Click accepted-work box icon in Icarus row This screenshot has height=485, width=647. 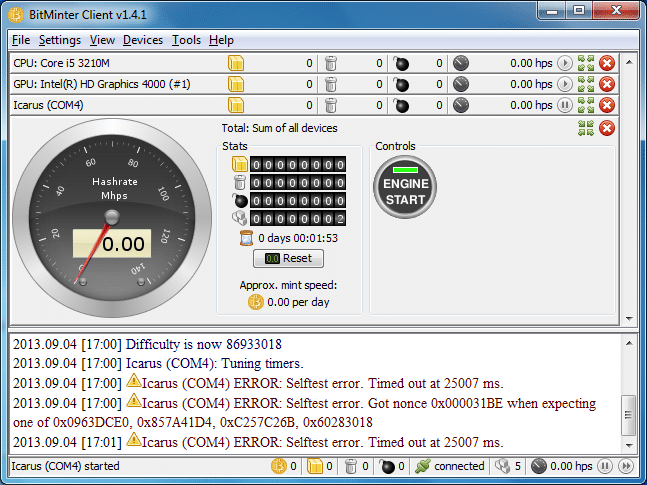236,105
